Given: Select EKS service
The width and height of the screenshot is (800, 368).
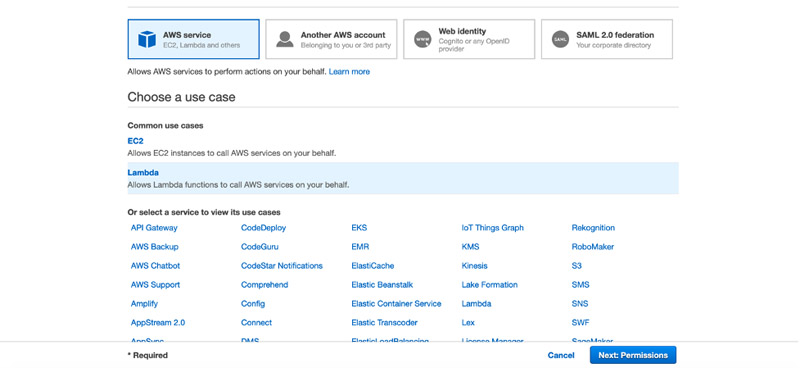Looking at the screenshot, I should 359,228.
